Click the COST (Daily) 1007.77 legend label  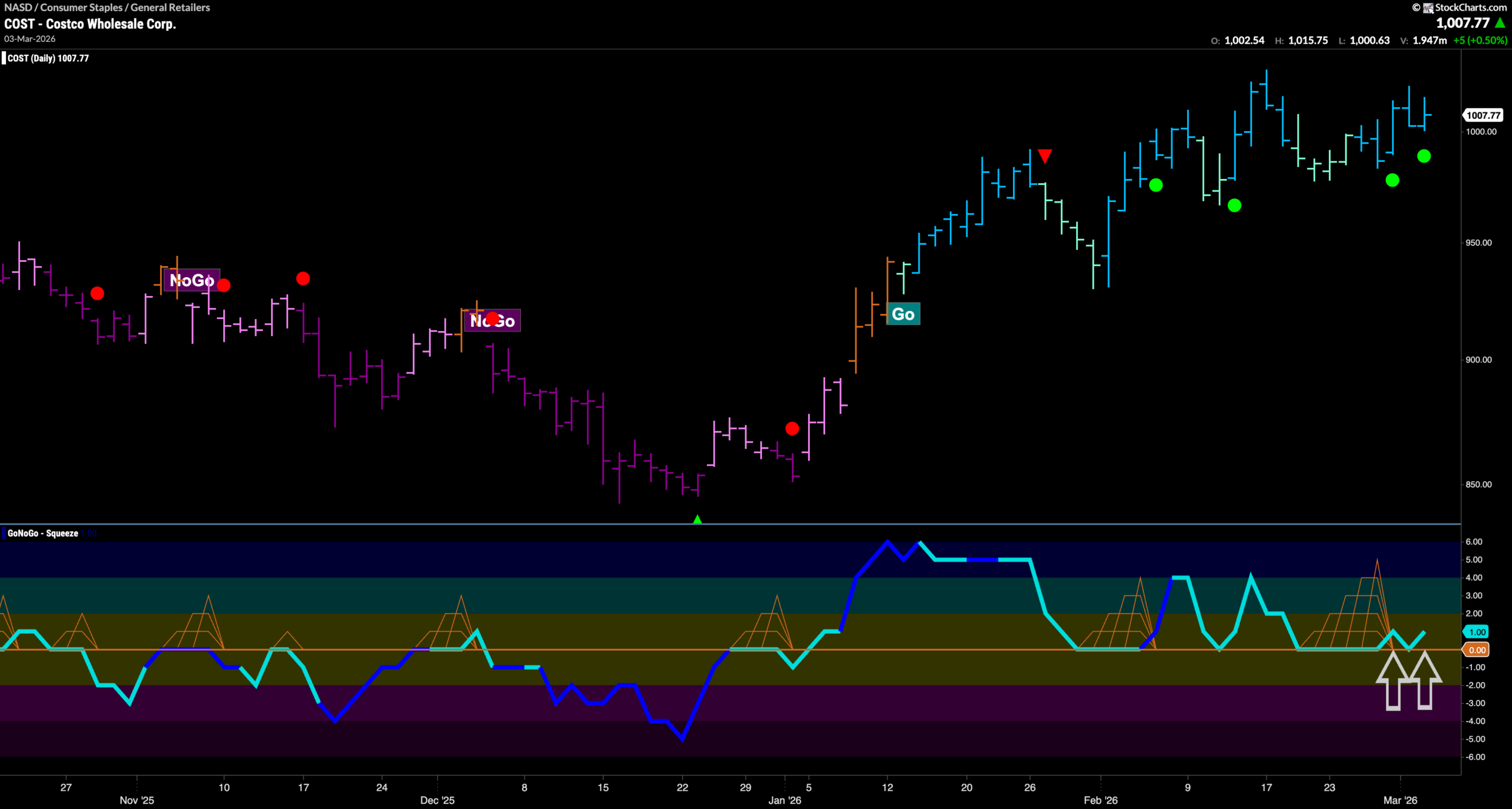[x=48, y=58]
